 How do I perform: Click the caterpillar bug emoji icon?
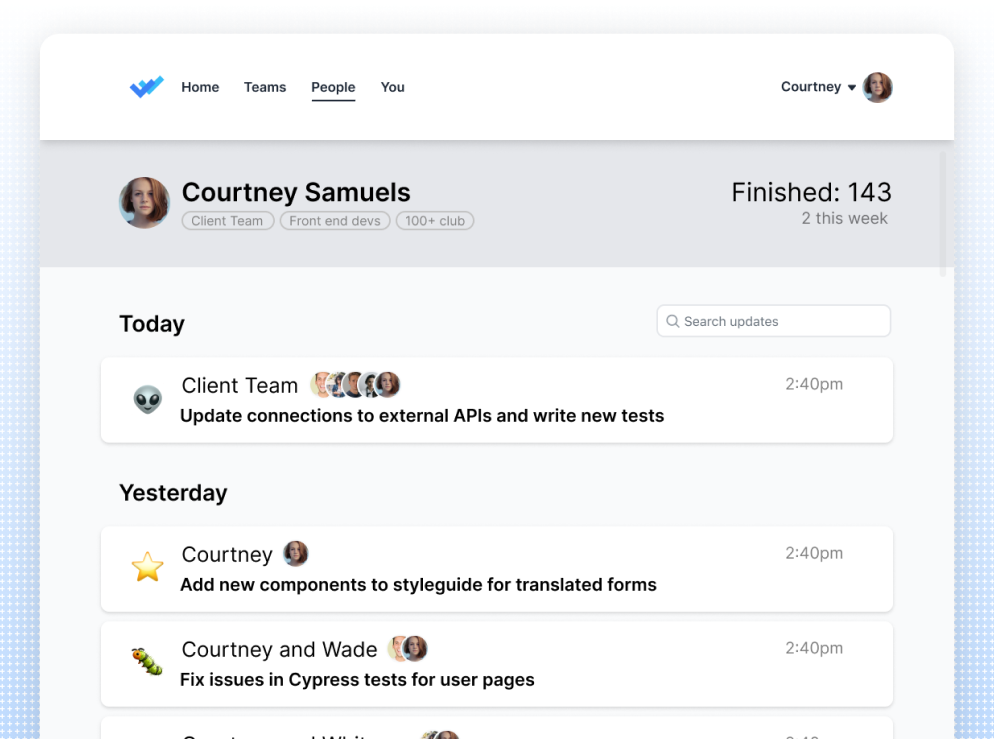click(147, 661)
